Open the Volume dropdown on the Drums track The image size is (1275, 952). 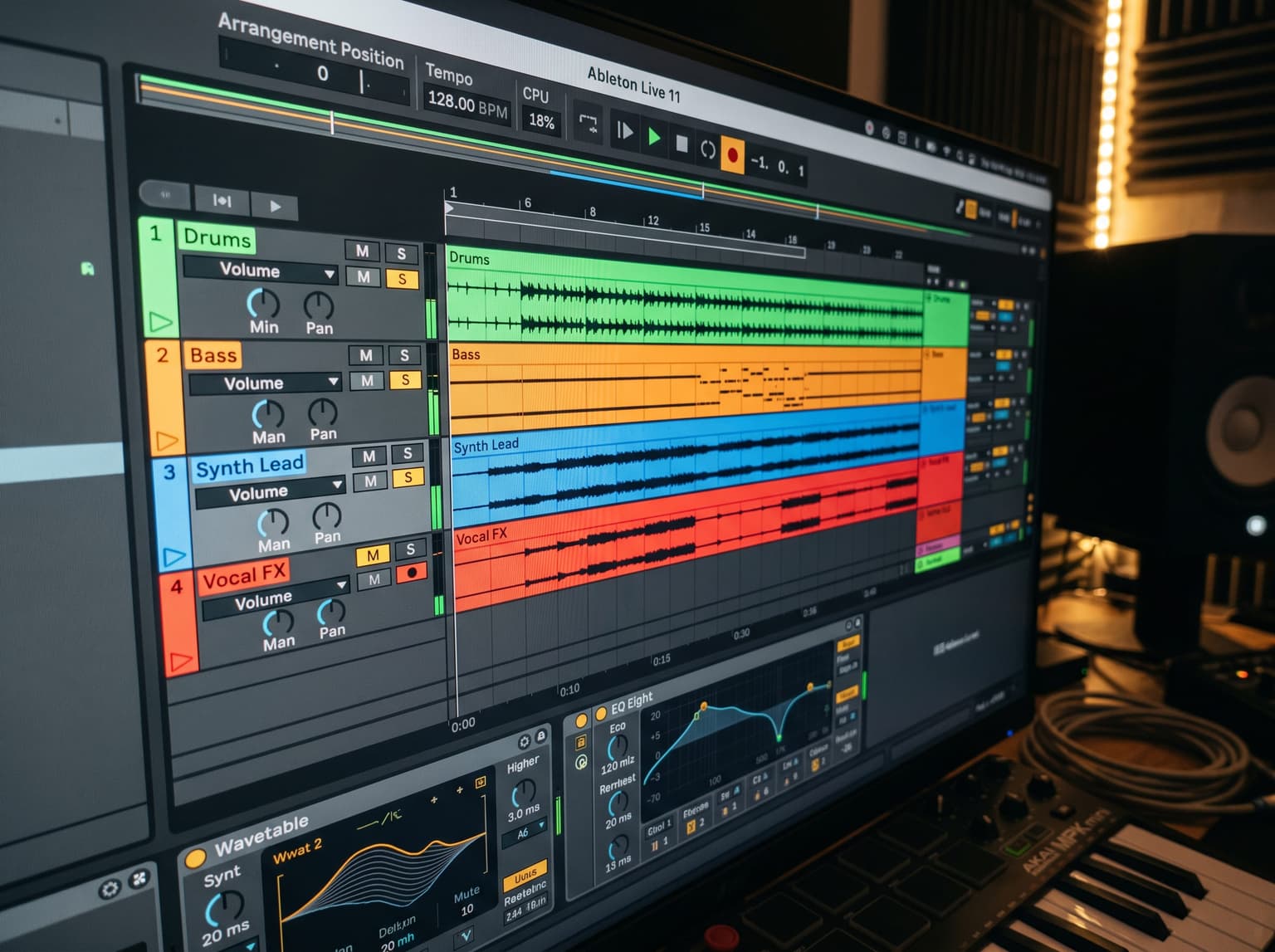point(261,271)
